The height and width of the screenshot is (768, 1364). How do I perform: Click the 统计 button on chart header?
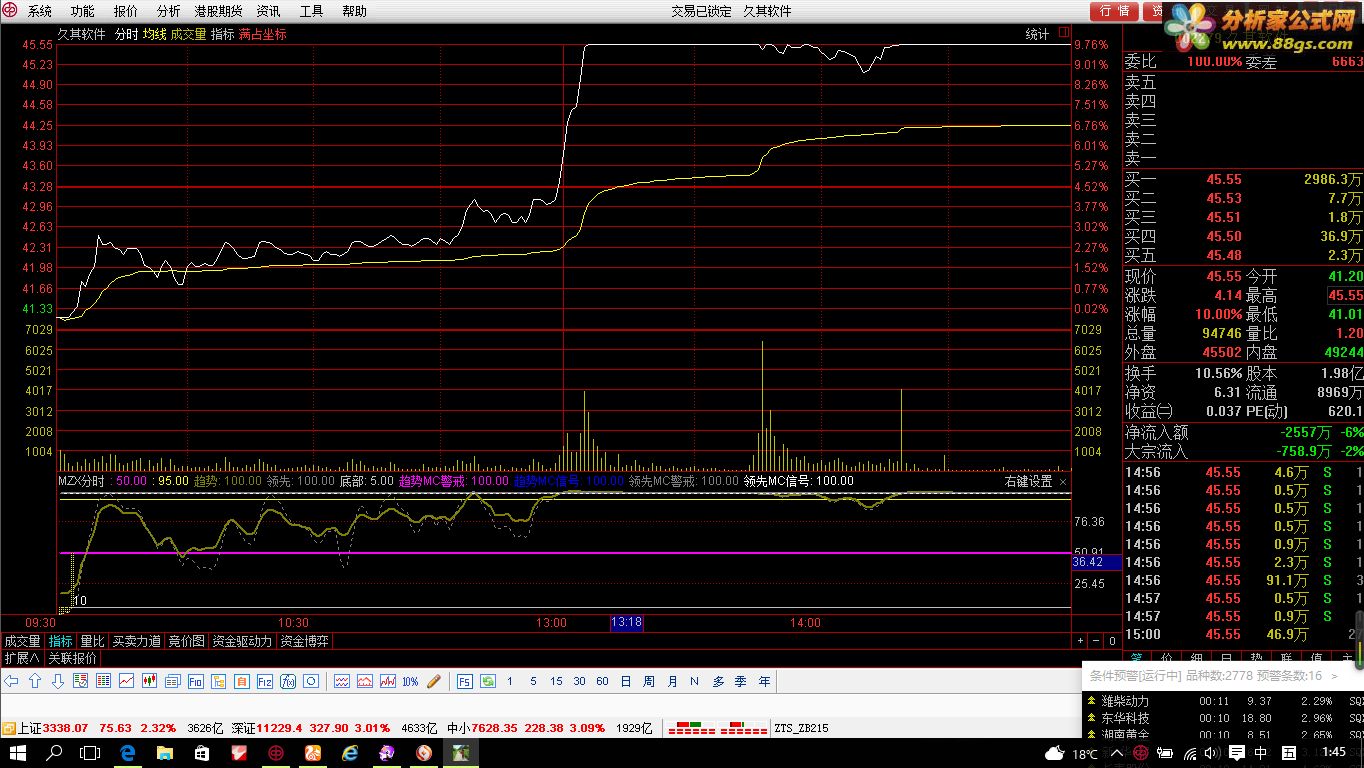coord(1038,34)
